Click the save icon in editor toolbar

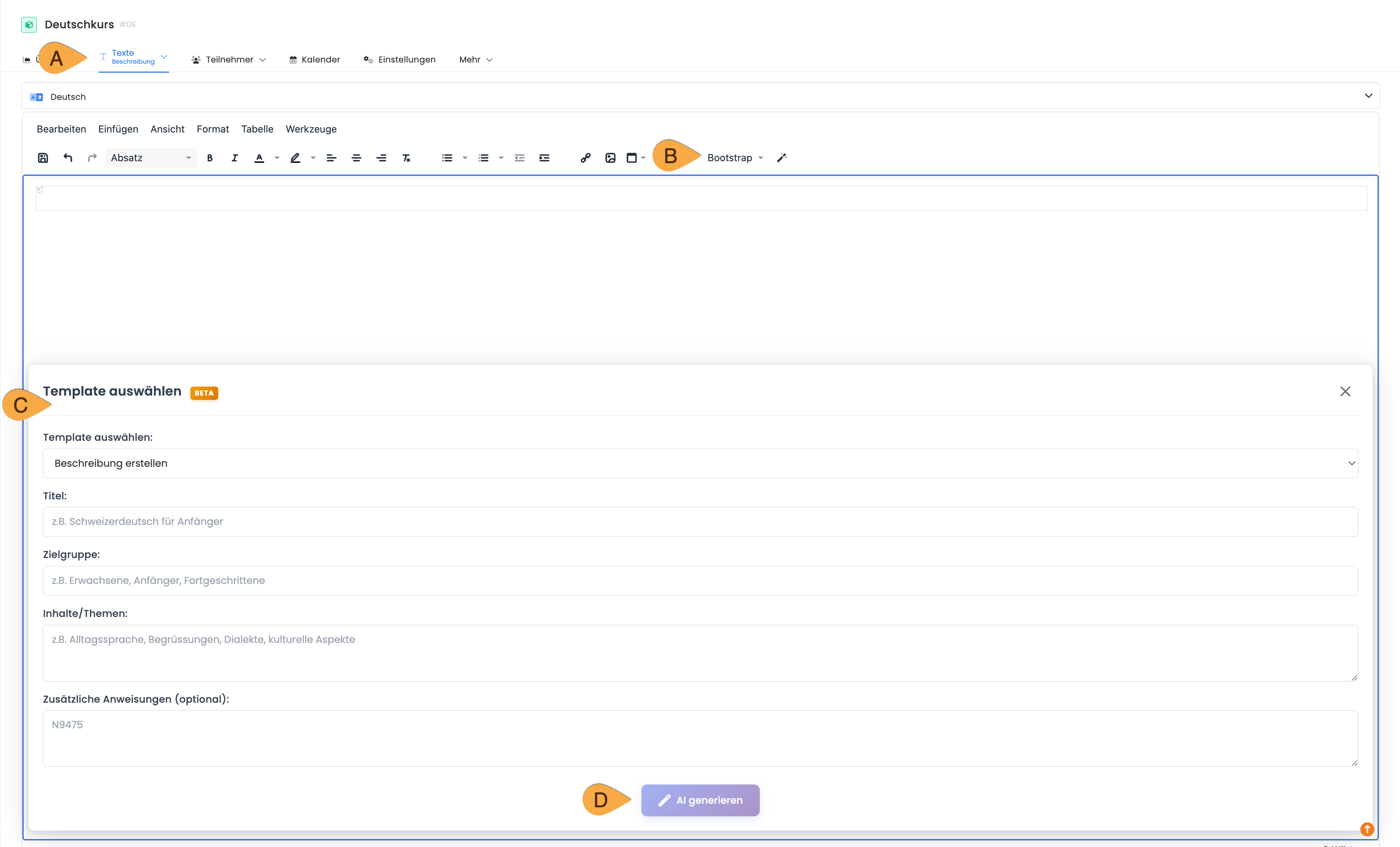point(43,158)
